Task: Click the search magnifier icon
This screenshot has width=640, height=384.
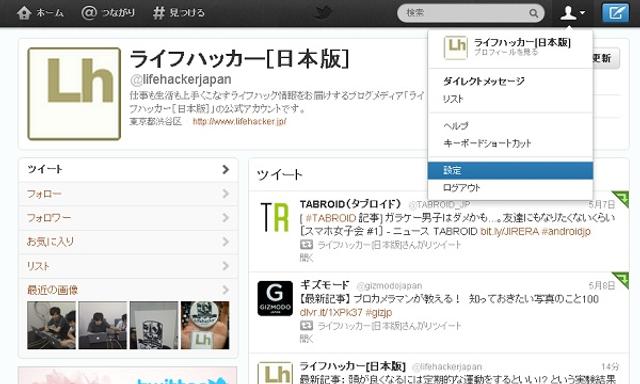Action: click(x=533, y=13)
